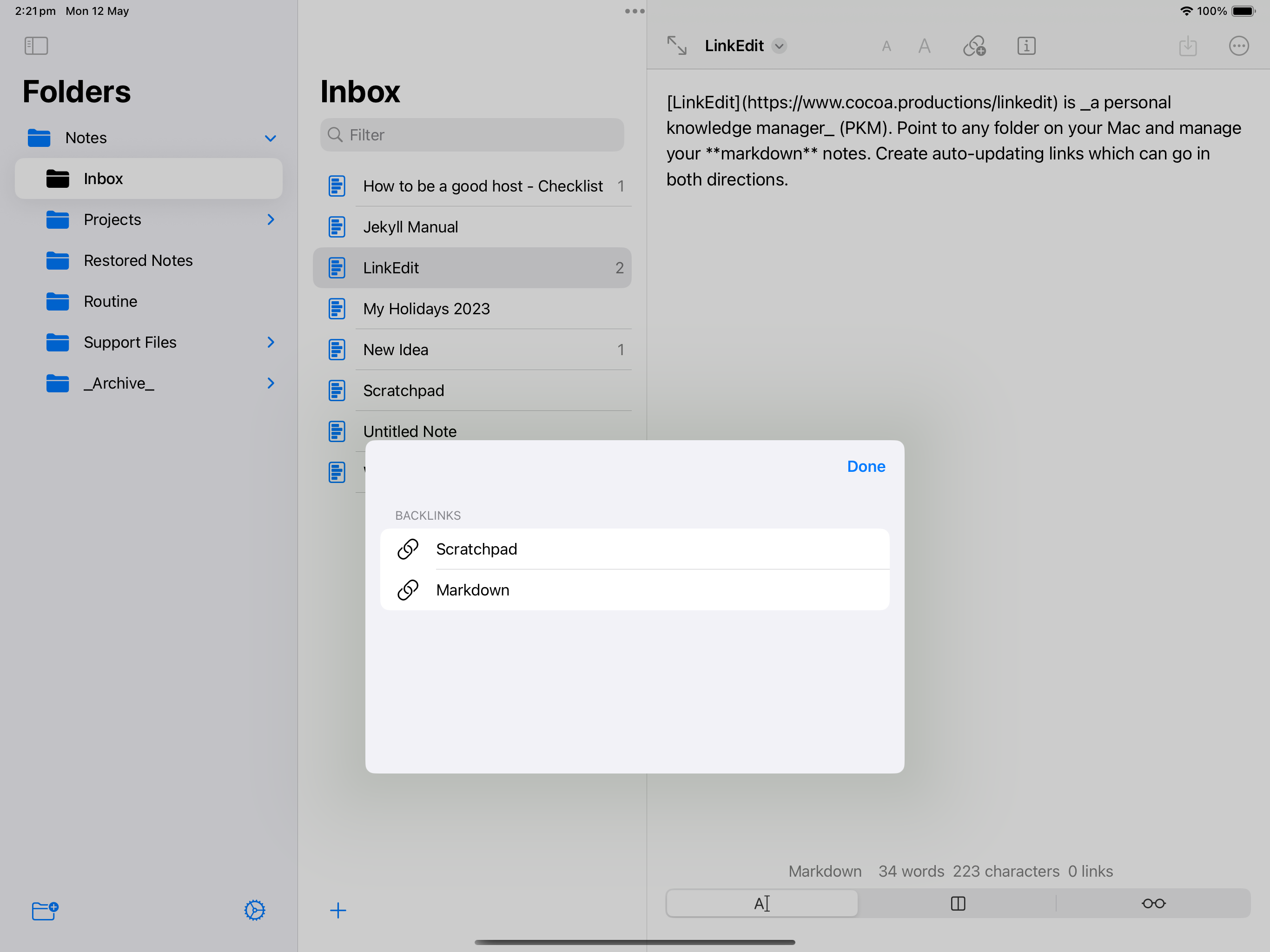Image resolution: width=1270 pixels, height=952 pixels.
Task: Select the Notes root folder
Action: coord(149,138)
